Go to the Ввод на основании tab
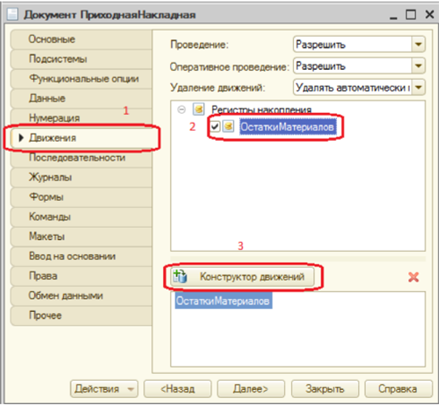The height and width of the screenshot is (405, 439). [x=81, y=256]
